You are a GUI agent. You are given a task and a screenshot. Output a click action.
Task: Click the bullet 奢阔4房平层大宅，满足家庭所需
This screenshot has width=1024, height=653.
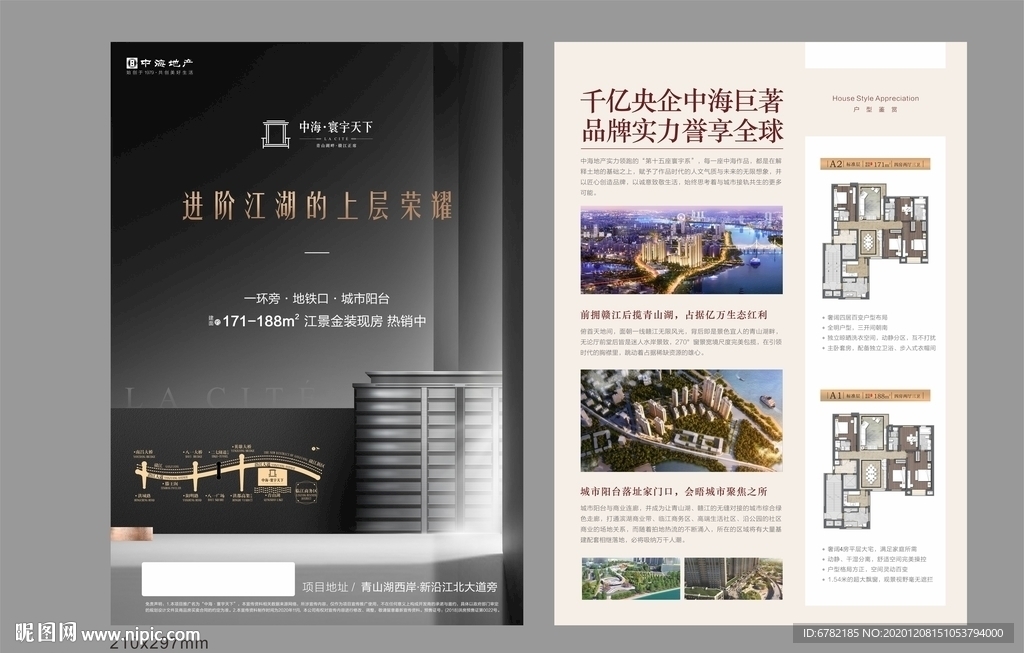tap(869, 550)
